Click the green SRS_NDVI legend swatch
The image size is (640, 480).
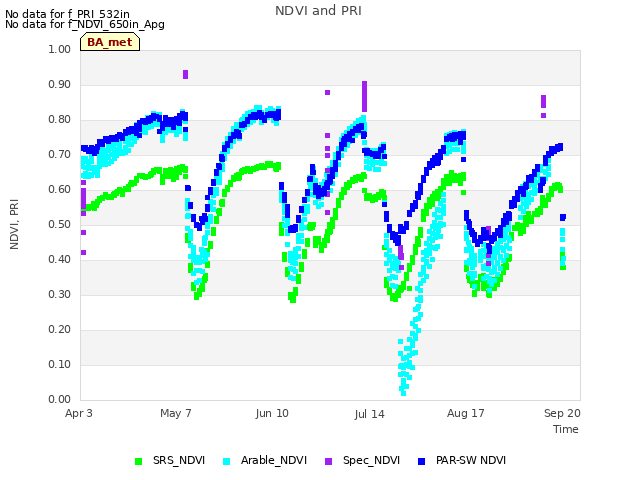(138, 461)
